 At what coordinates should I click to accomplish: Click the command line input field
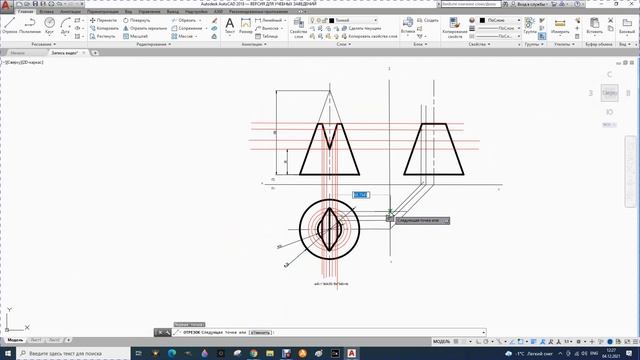tap(328, 332)
